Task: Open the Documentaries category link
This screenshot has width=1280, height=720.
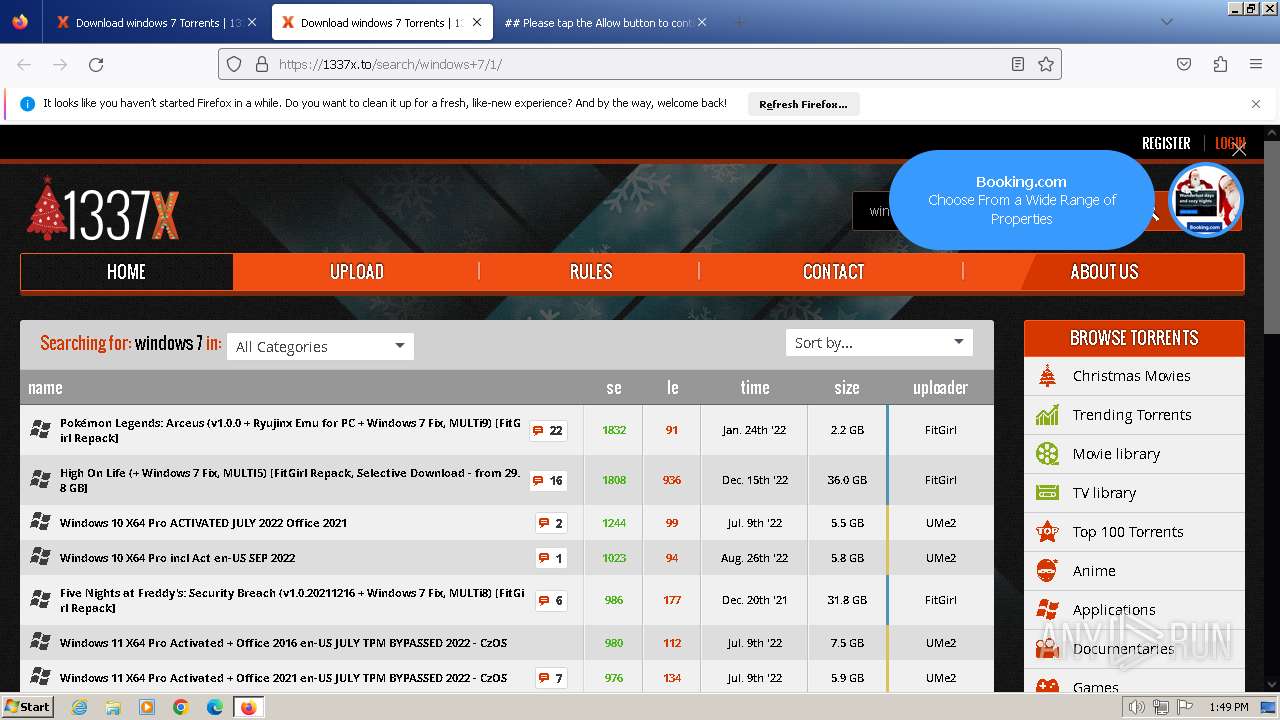Action: click(1123, 649)
